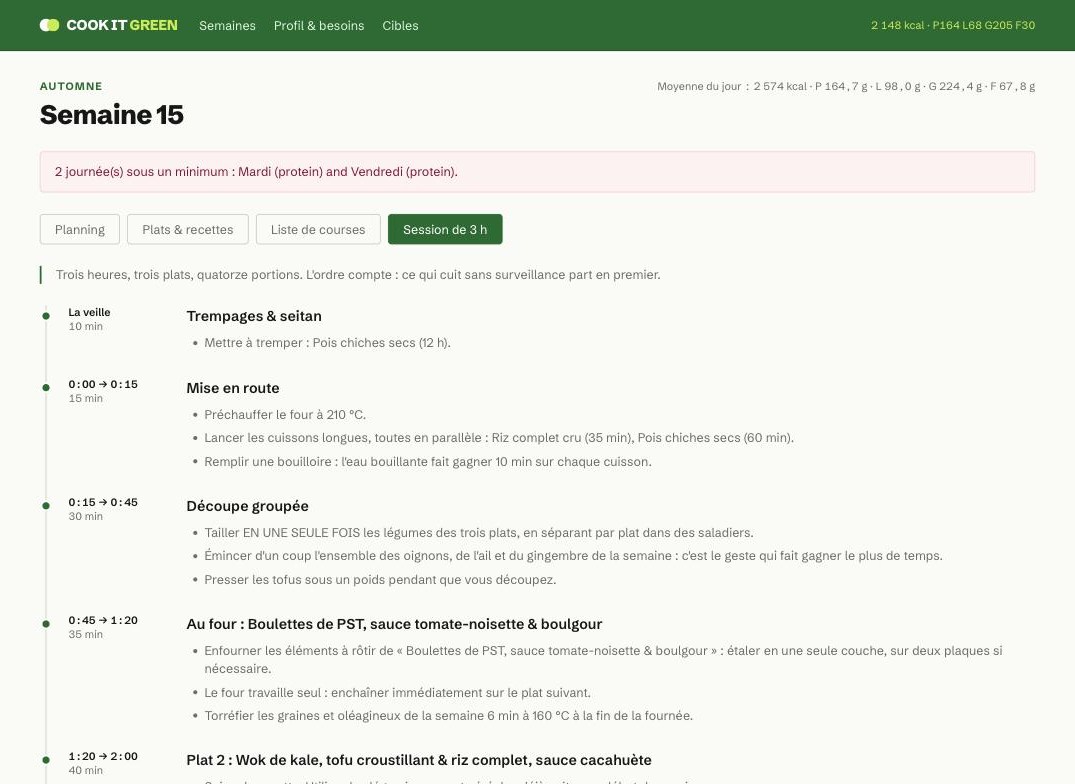Select the AUTOMNE season label
The height and width of the screenshot is (784, 1075).
coord(71,86)
